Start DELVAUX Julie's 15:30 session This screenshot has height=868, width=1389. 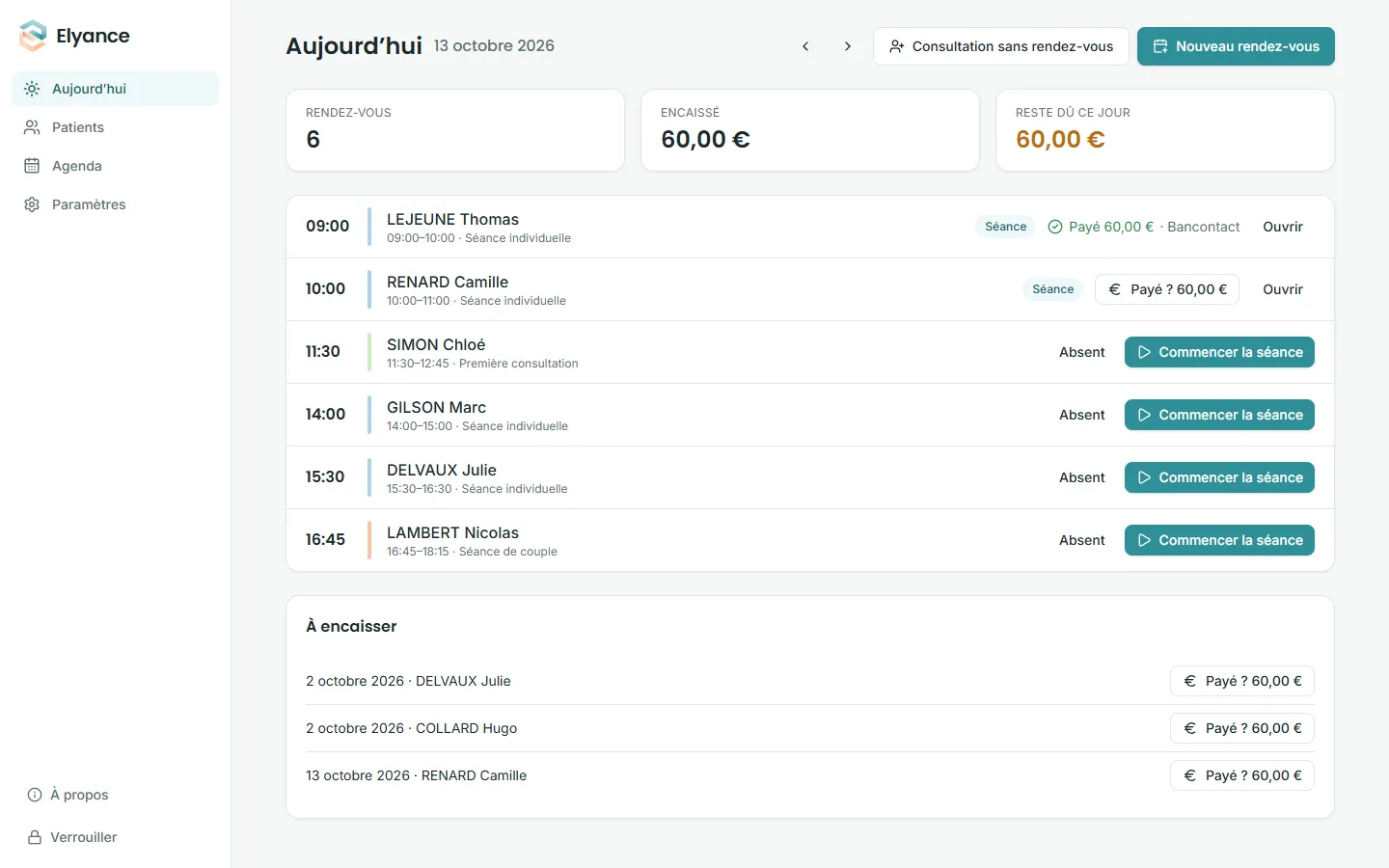pos(1219,477)
